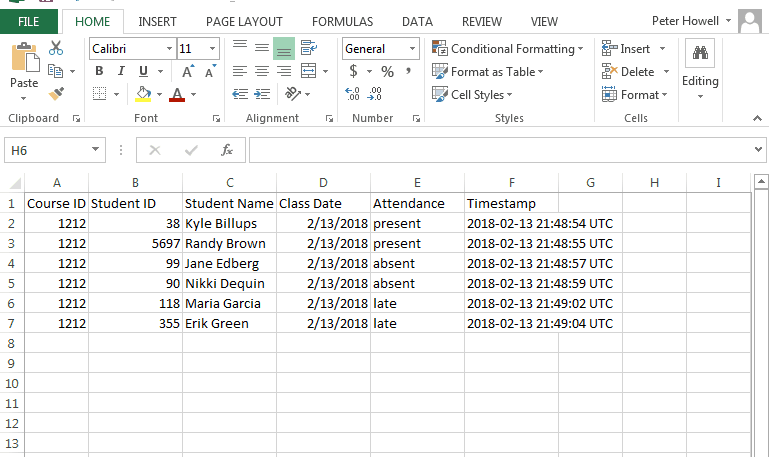Click the Increase Indent icon

coord(261,94)
